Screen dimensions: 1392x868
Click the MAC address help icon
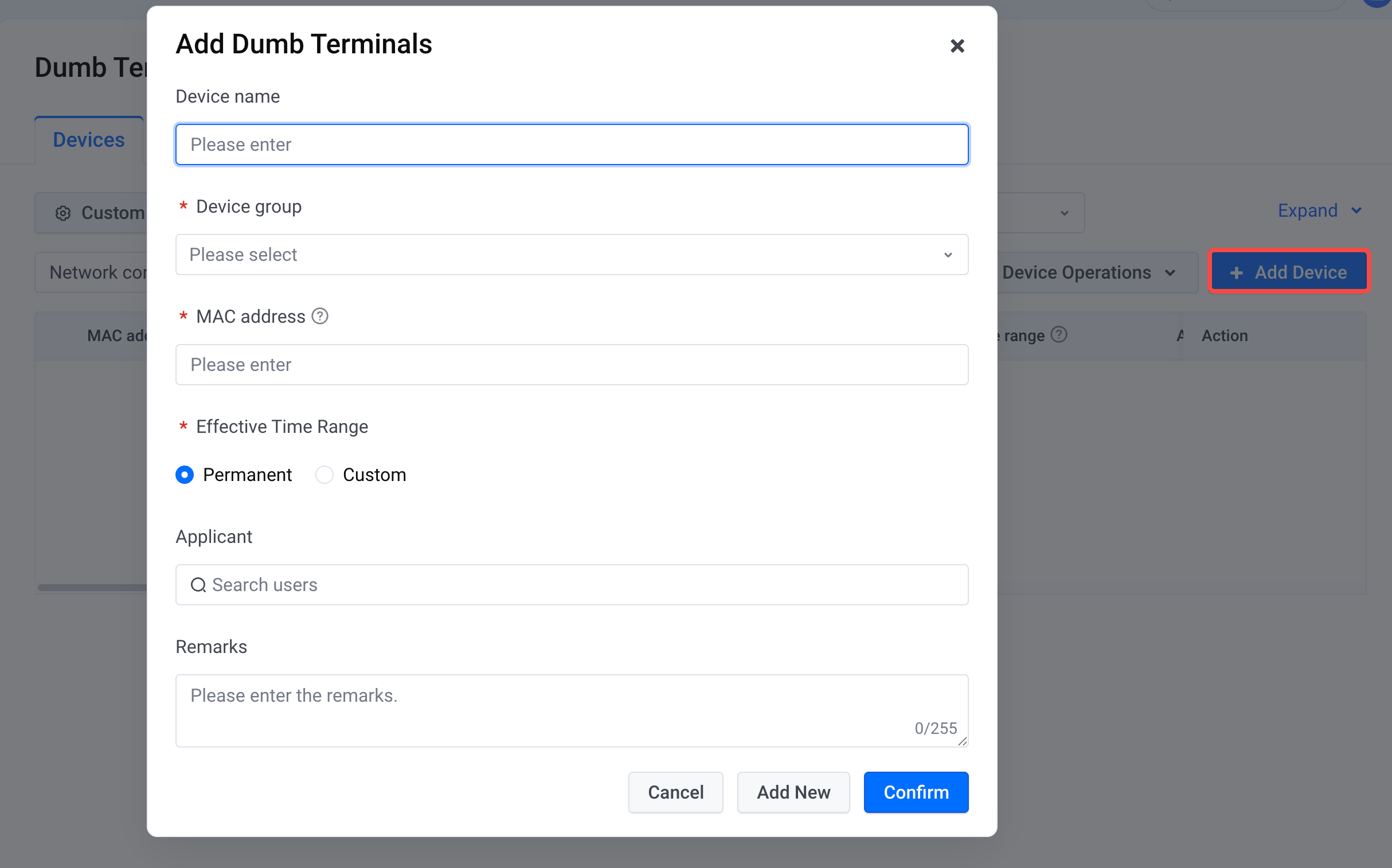(320, 316)
